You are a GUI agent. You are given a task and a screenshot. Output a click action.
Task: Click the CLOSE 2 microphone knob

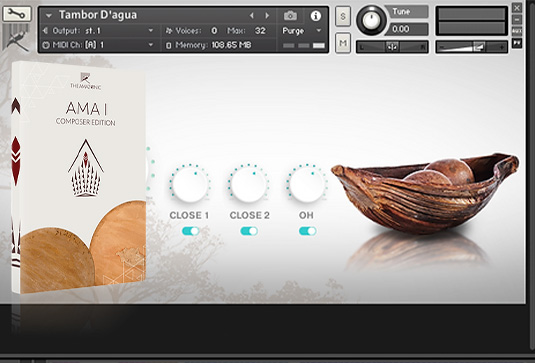pyautogui.click(x=249, y=185)
